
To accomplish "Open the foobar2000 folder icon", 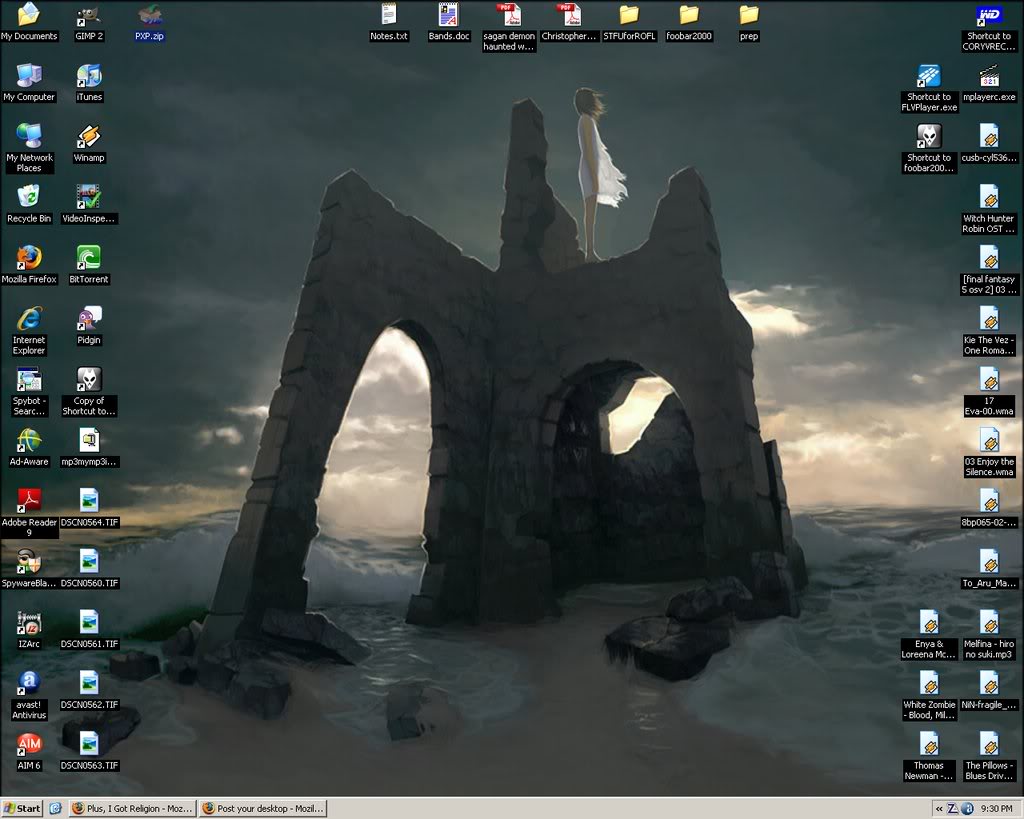I will pyautogui.click(x=689, y=14).
